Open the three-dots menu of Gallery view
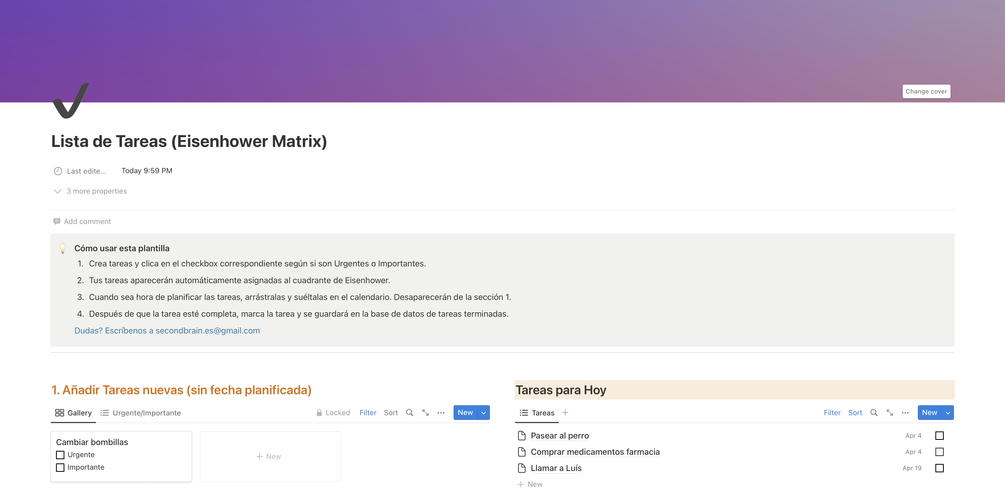This screenshot has width=1005, height=493. [441, 413]
